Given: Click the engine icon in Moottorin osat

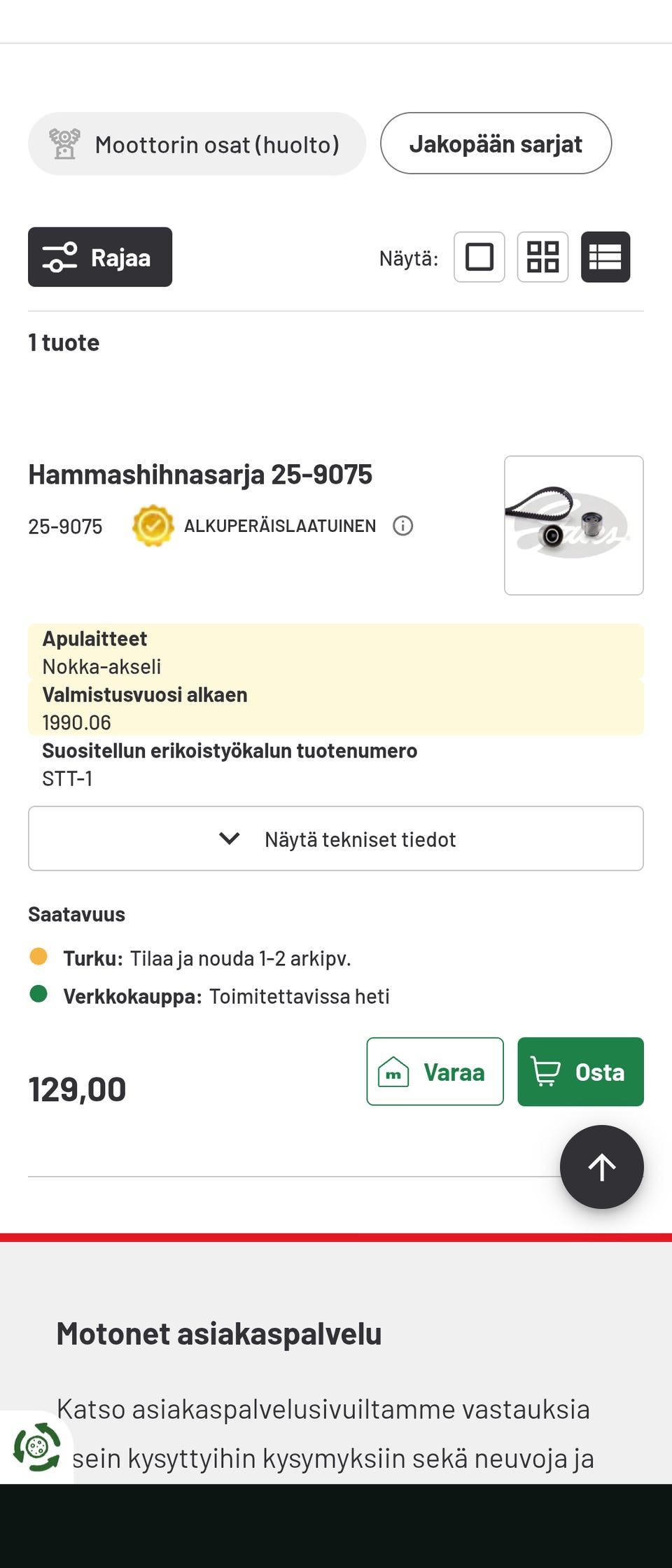Looking at the screenshot, I should [64, 144].
